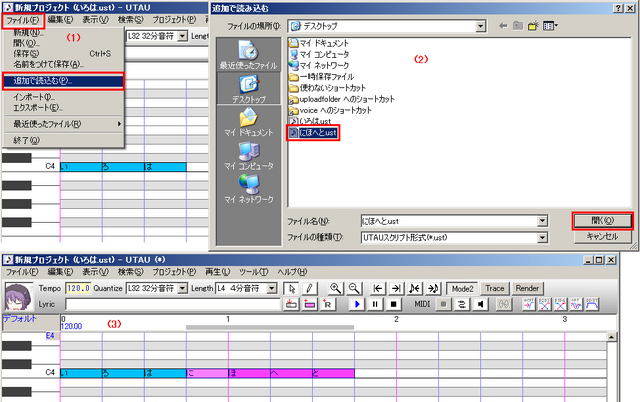
Task: Click the Lyric input field
Action: pos(173,304)
